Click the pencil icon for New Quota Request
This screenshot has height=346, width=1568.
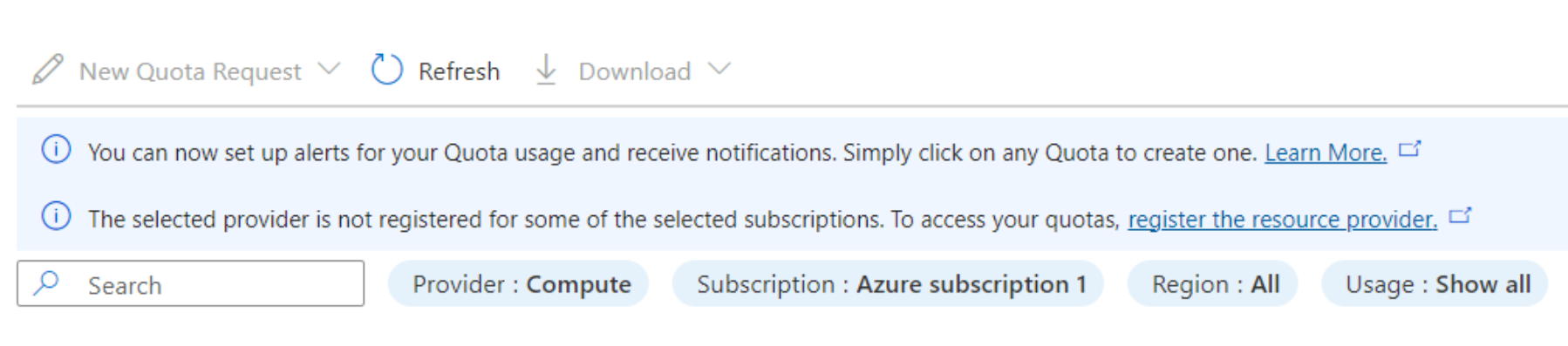pyautogui.click(x=48, y=70)
